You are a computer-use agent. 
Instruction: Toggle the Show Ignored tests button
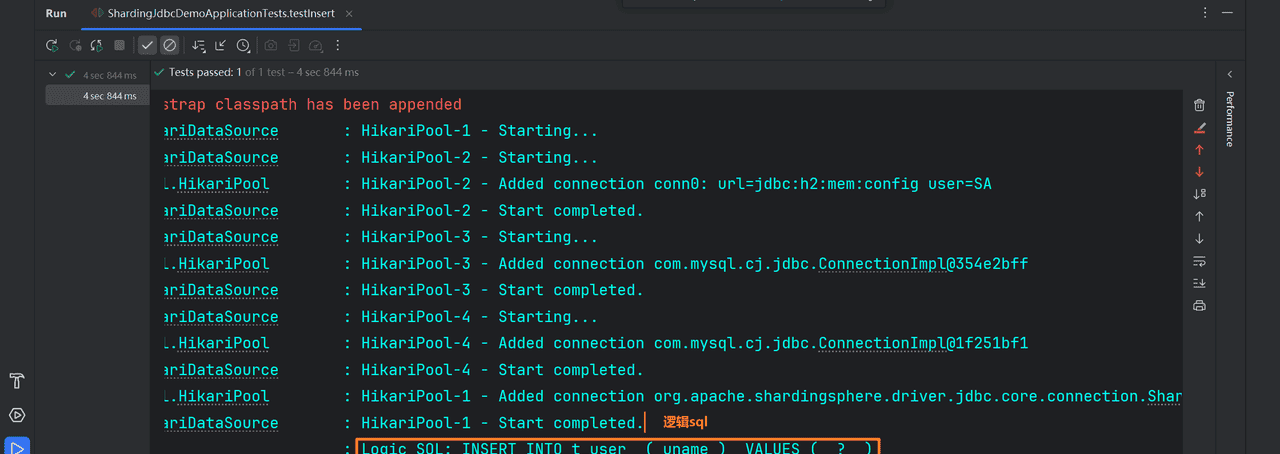[x=170, y=46]
